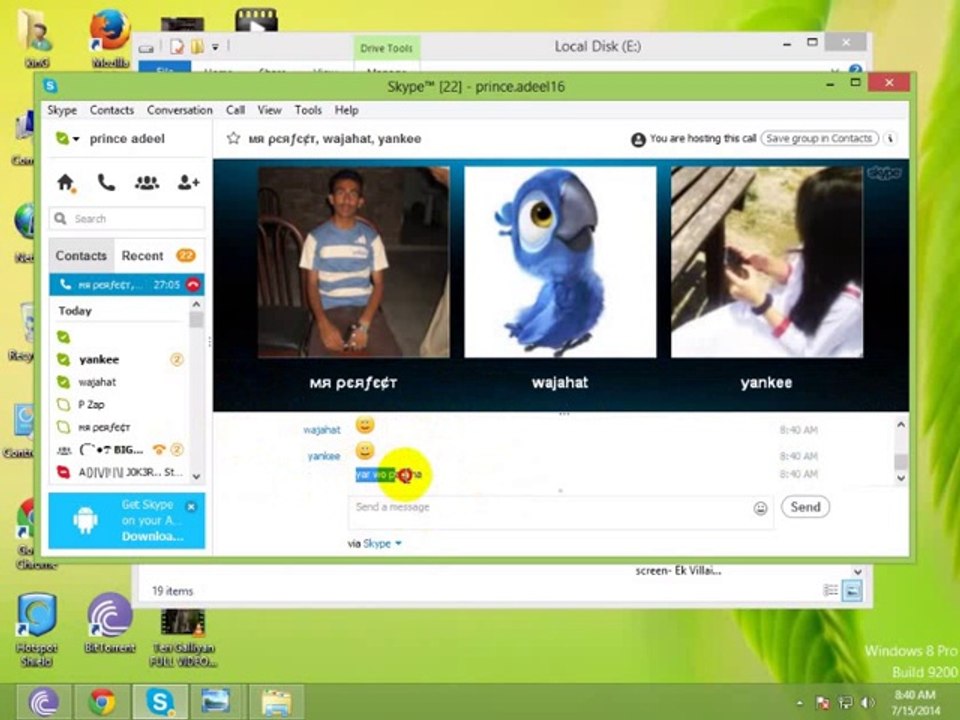Click the Search contacts field
This screenshot has width=960, height=720.
click(x=127, y=219)
